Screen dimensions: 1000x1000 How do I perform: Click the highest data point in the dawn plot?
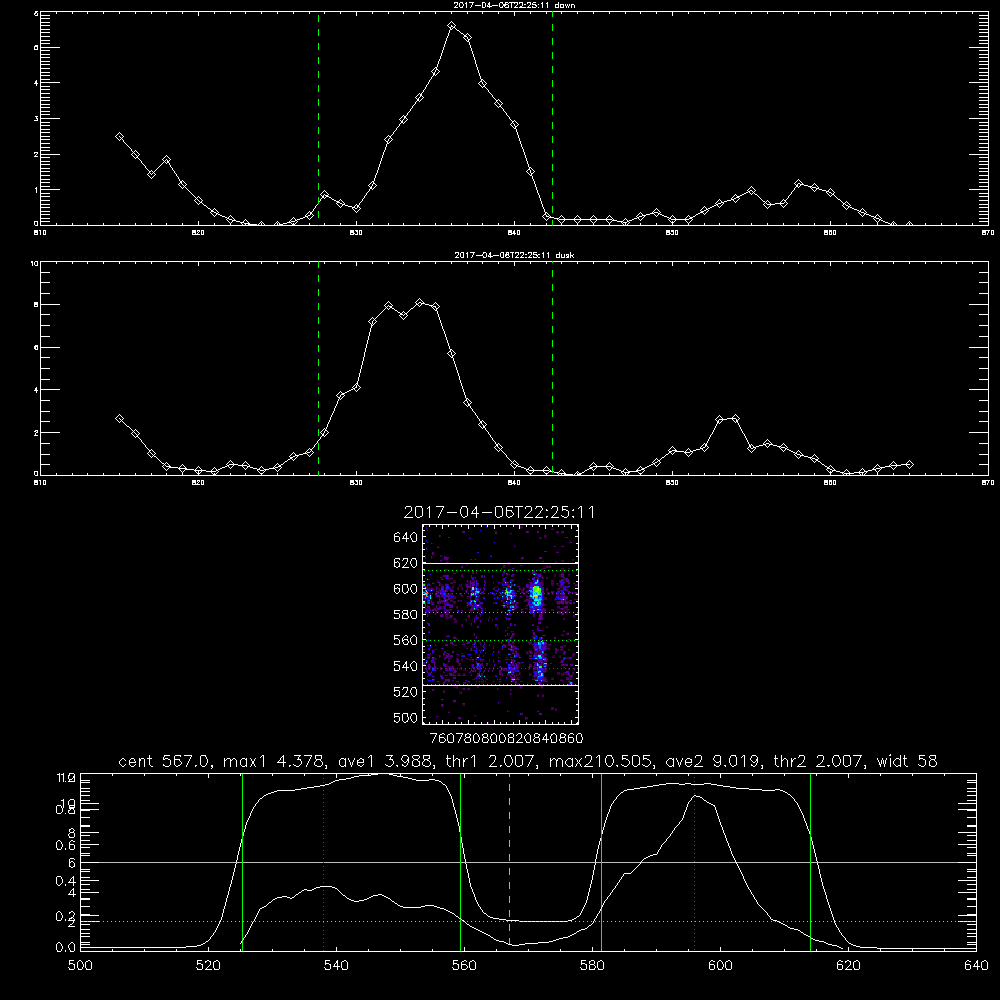click(452, 26)
